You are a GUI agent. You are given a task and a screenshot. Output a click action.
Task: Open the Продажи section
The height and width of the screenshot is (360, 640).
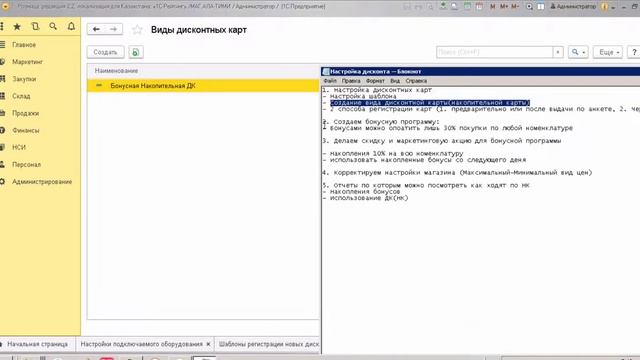coord(25,113)
